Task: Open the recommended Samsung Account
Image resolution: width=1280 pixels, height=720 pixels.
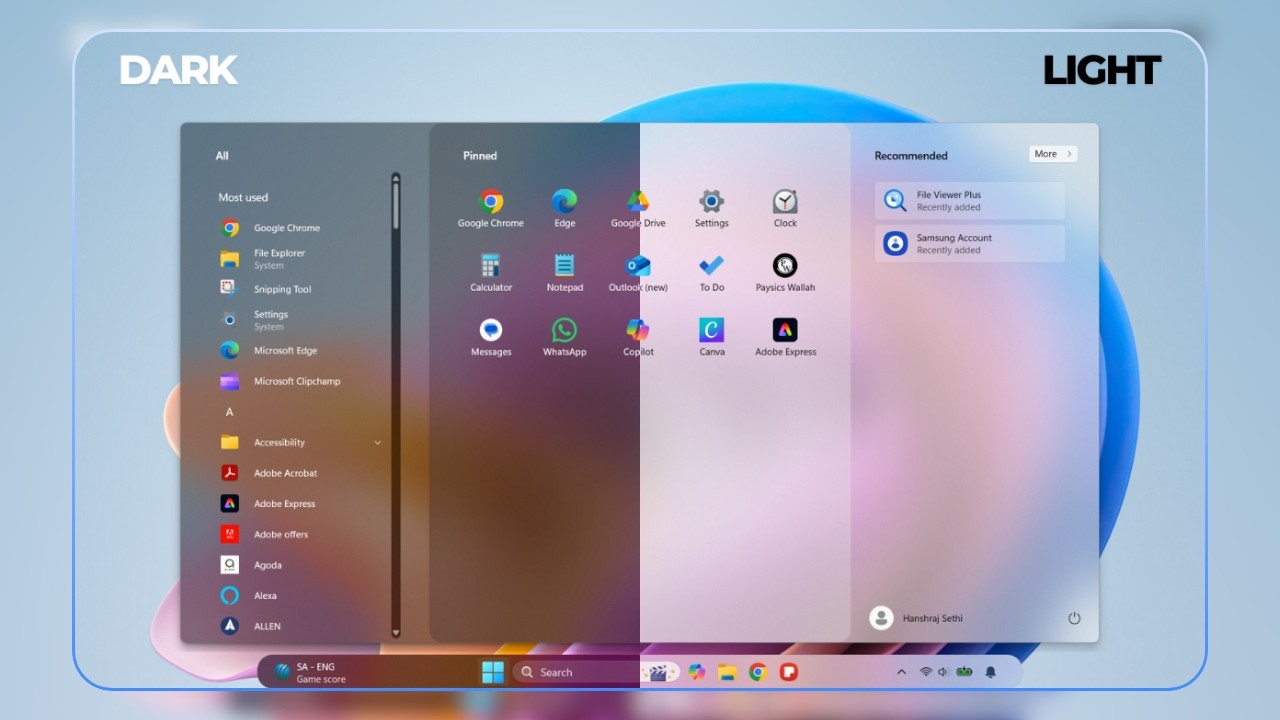Action: coord(970,244)
